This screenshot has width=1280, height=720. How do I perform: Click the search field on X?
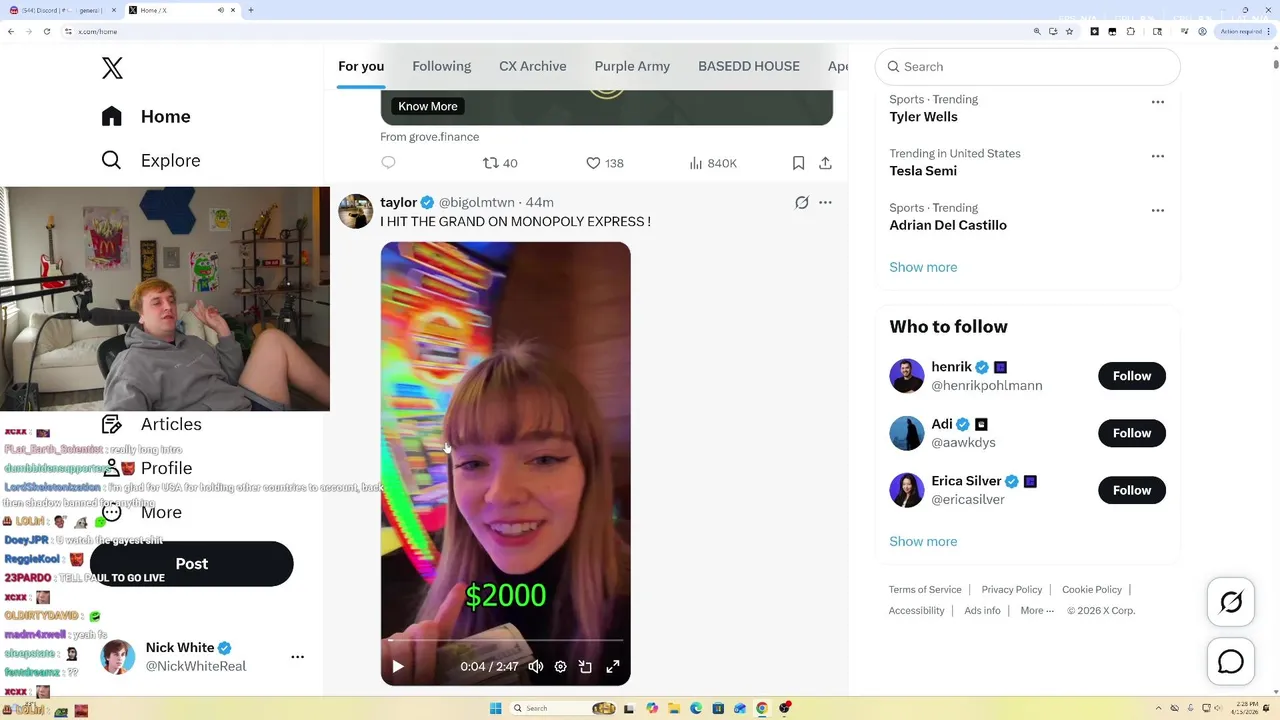pos(1028,66)
